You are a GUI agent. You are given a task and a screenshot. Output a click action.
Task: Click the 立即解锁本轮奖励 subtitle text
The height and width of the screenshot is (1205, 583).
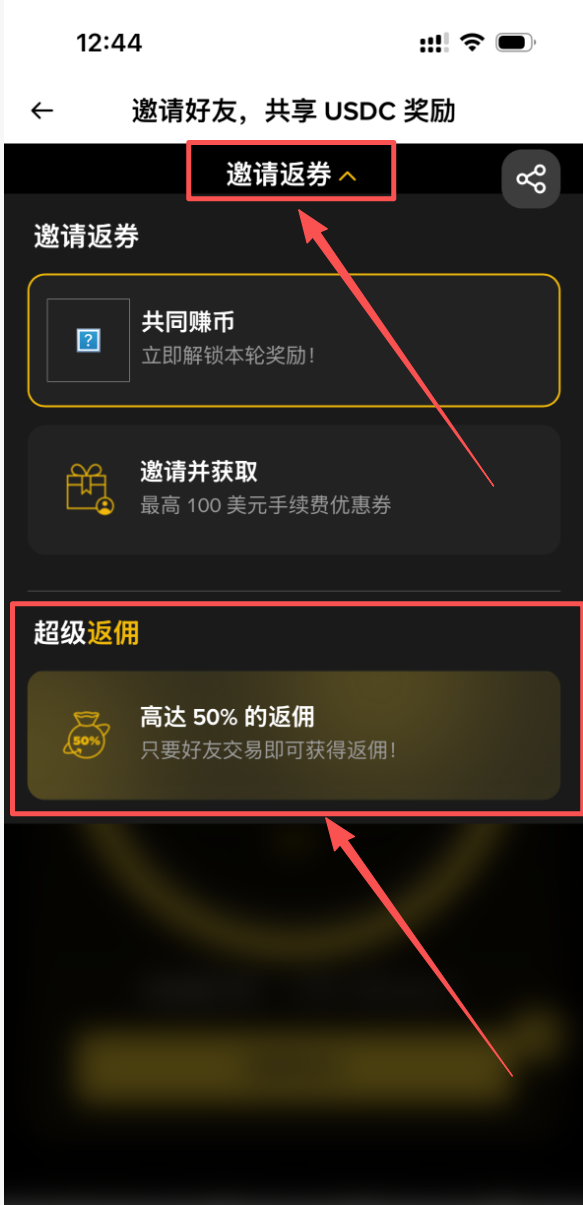pyautogui.click(x=228, y=356)
